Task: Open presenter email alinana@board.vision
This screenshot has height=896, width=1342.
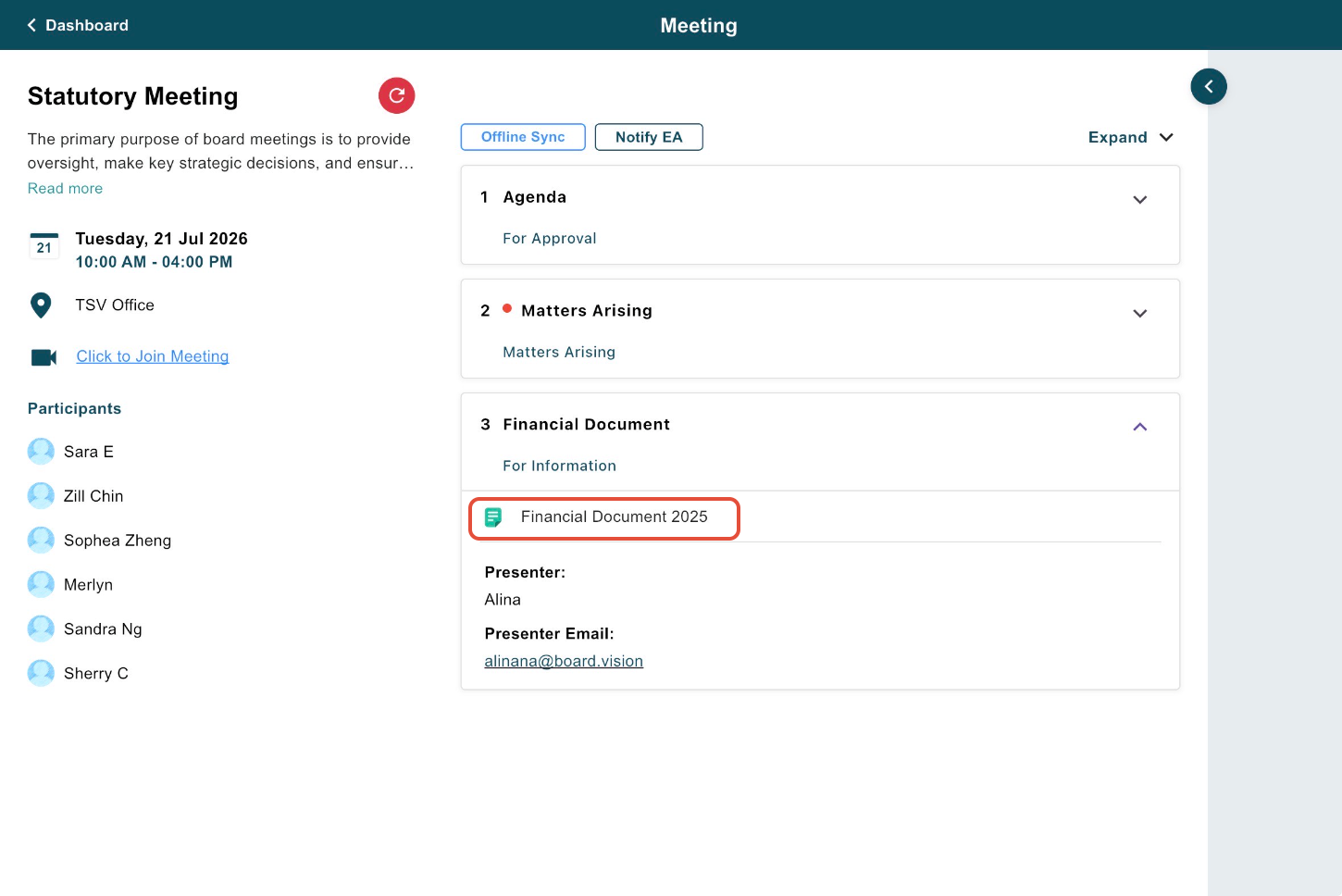Action: tap(564, 661)
